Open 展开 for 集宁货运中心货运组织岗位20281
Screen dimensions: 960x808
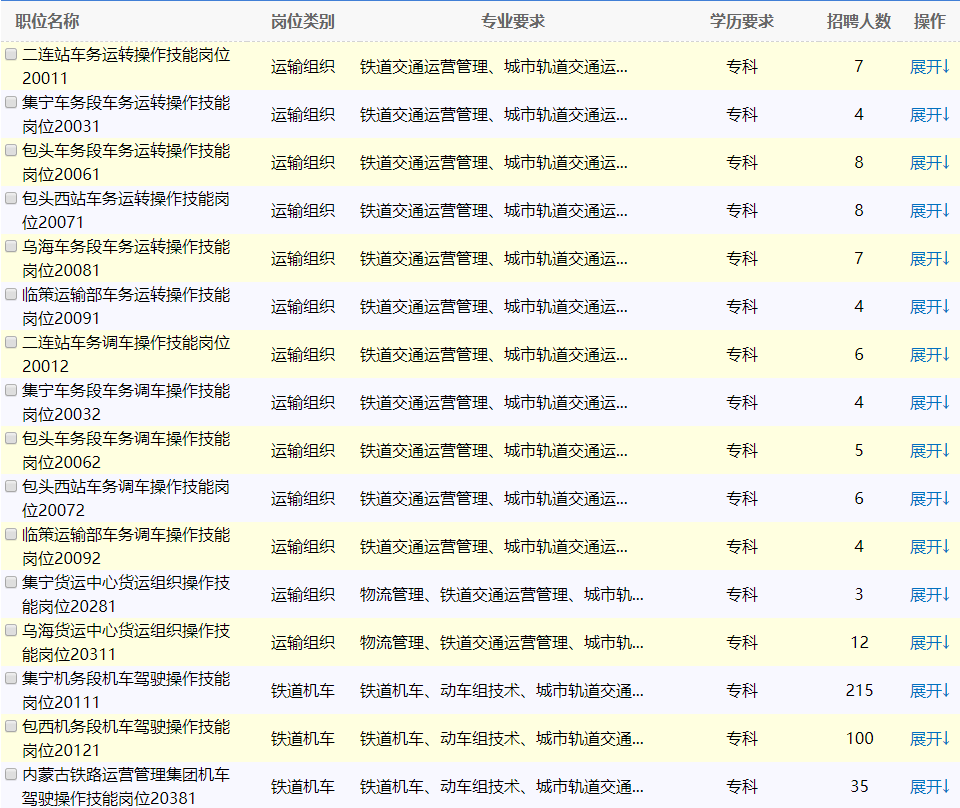pos(928,595)
